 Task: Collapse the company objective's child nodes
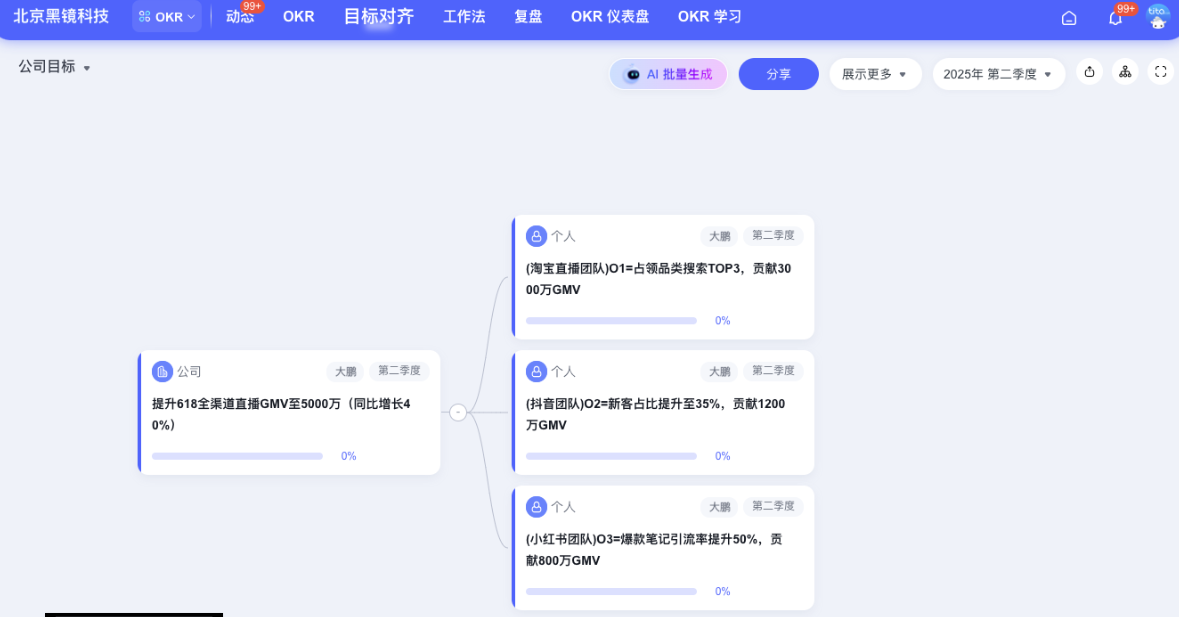click(458, 412)
